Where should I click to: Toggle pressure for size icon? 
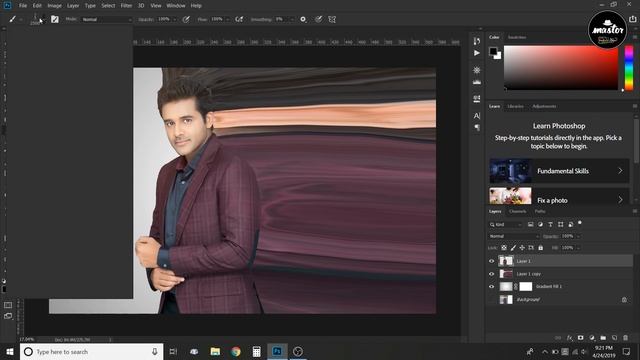click(x=318, y=19)
